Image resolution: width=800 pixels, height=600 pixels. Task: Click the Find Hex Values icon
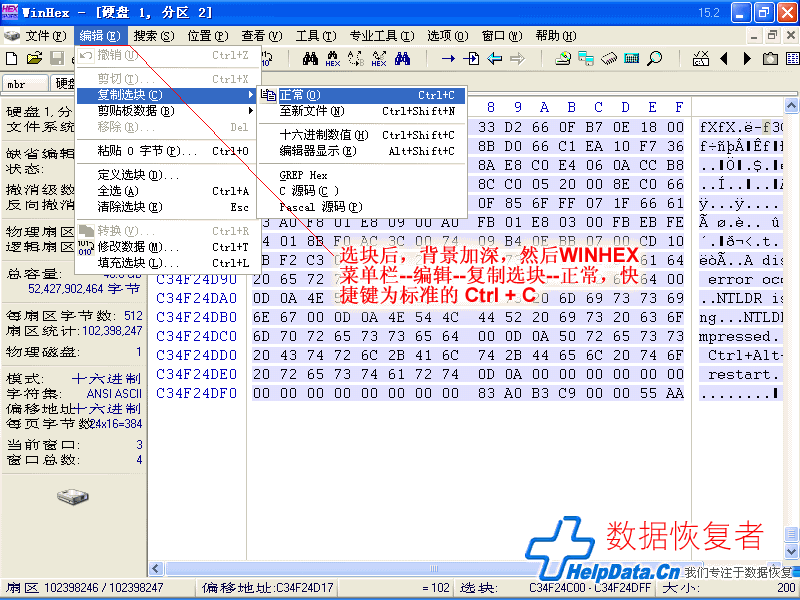(333, 59)
